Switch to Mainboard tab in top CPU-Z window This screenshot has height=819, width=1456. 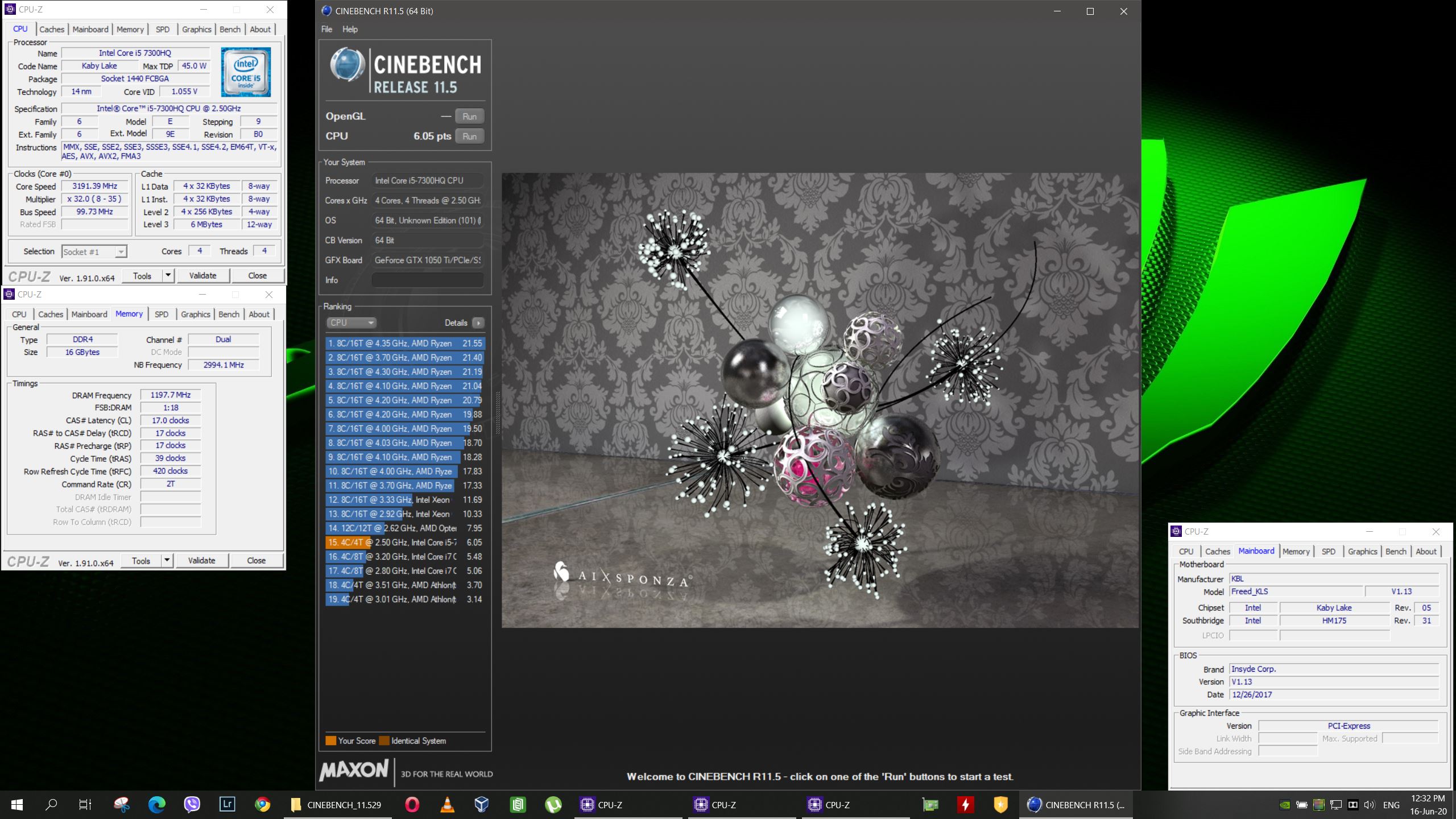point(90,29)
